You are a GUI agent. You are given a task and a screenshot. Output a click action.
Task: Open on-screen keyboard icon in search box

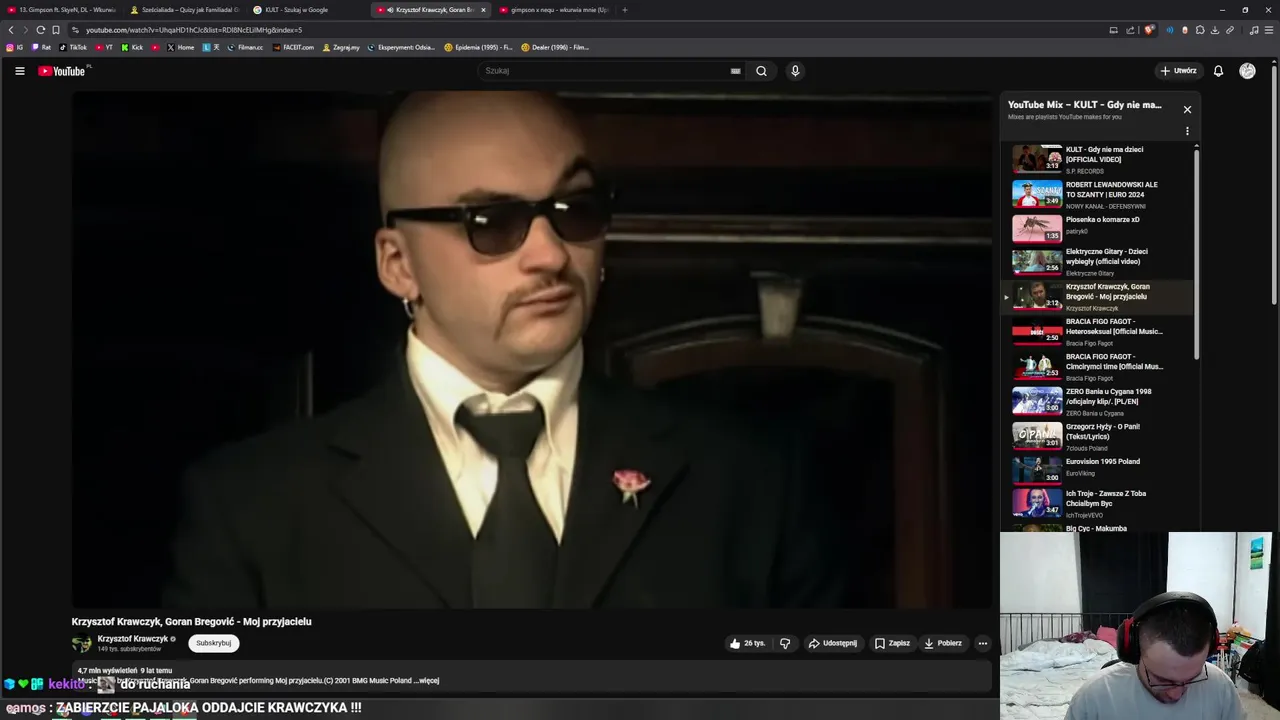click(x=735, y=71)
